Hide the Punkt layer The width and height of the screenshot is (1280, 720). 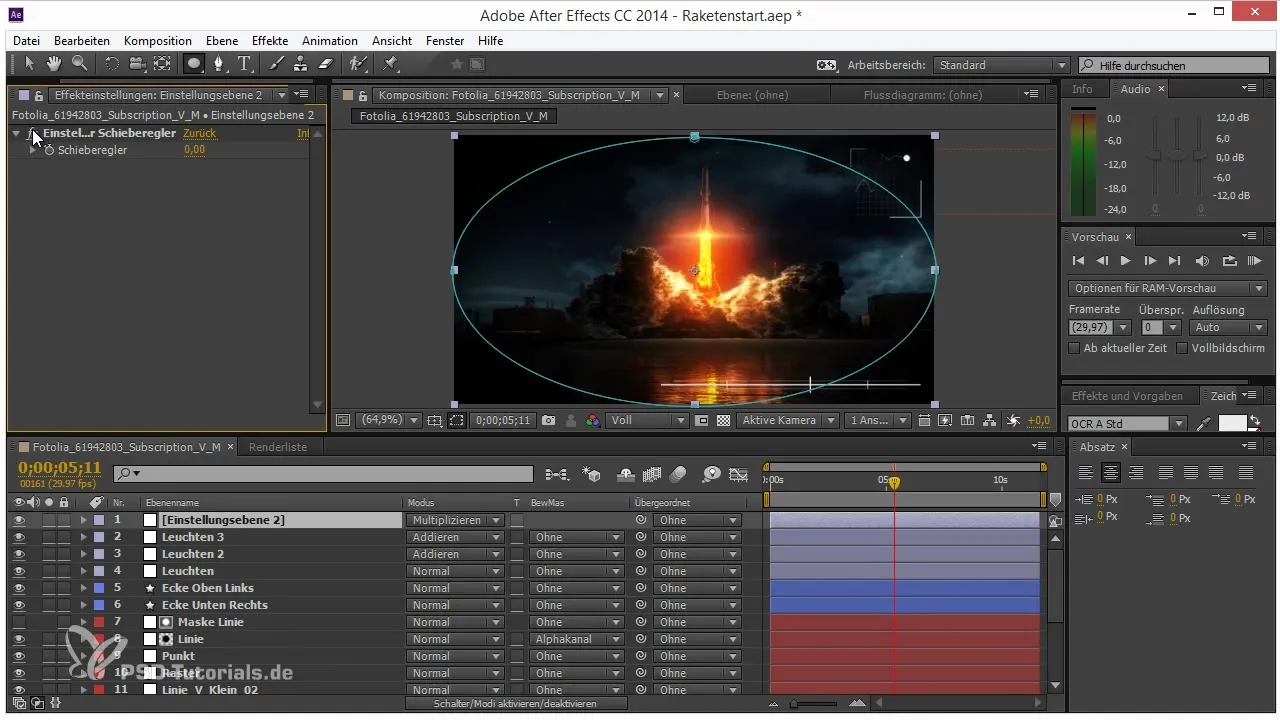(19, 656)
